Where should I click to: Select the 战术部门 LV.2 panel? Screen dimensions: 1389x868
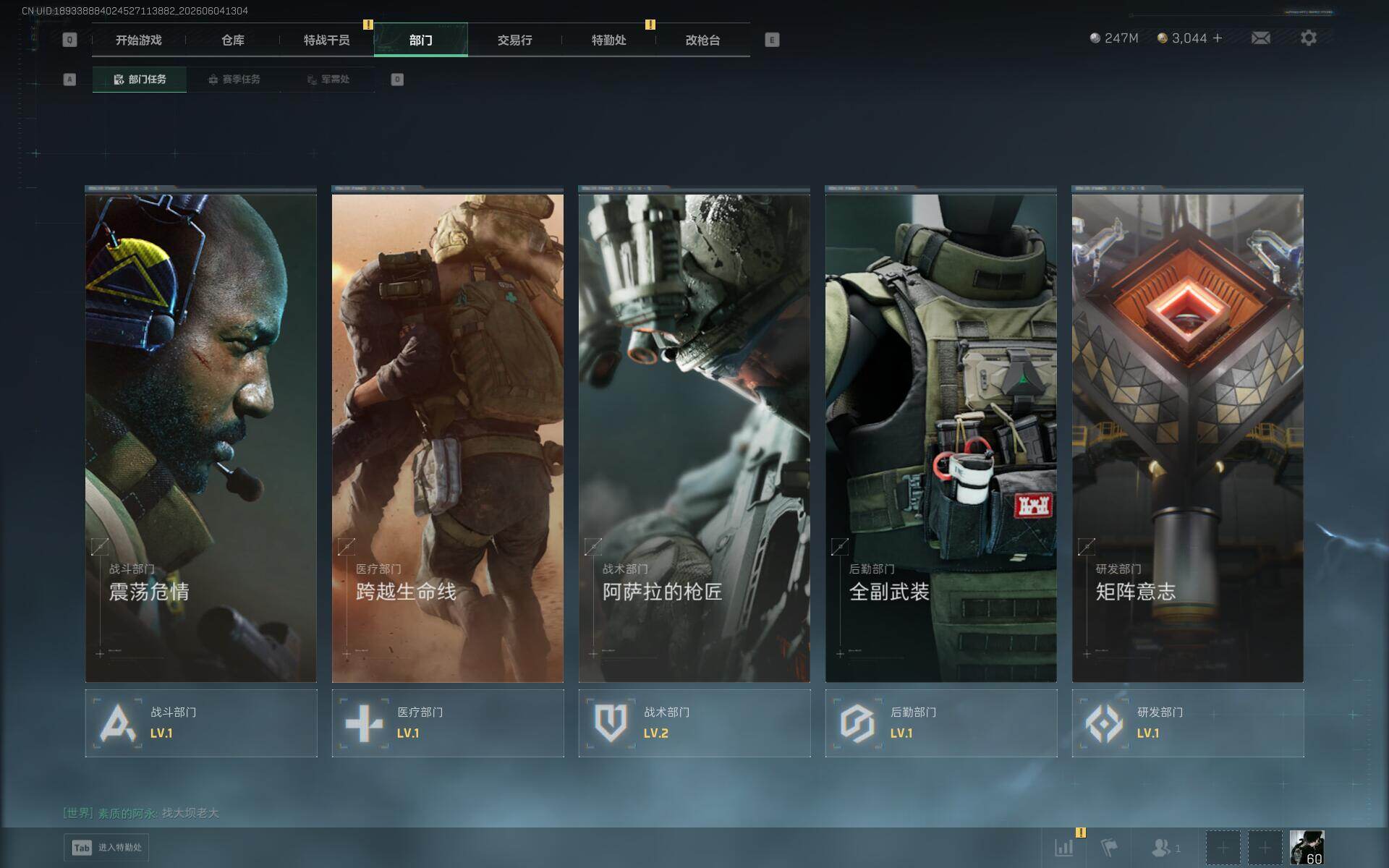(694, 723)
